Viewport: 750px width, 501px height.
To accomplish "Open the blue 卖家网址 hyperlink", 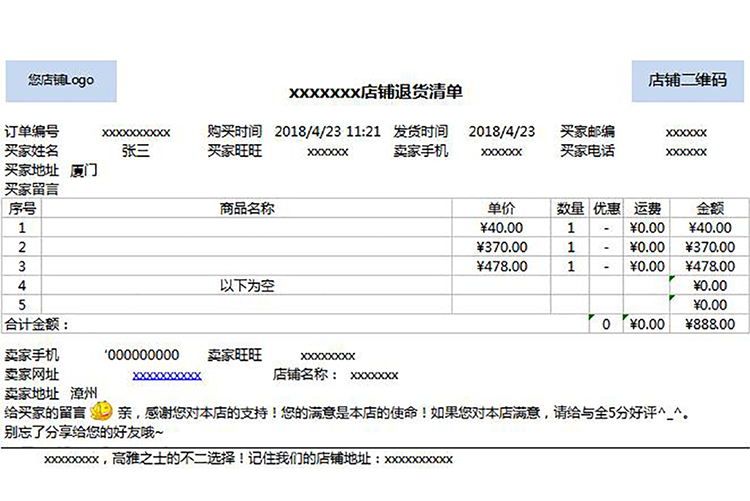I will [x=167, y=375].
